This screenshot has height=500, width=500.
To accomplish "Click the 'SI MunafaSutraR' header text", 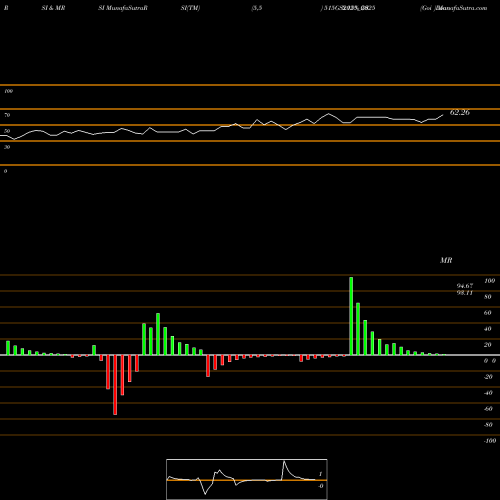I will [x=123, y=8].
